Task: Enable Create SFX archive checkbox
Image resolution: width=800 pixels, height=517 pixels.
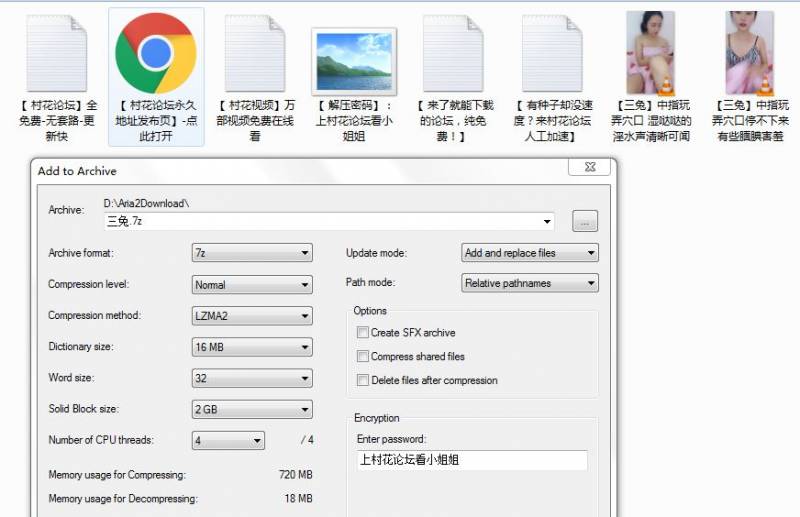Action: coord(363,333)
